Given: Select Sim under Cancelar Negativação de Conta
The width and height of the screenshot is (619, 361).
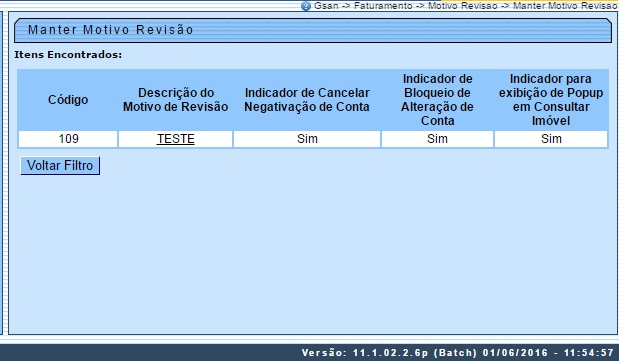Looking at the screenshot, I should coord(307,139).
